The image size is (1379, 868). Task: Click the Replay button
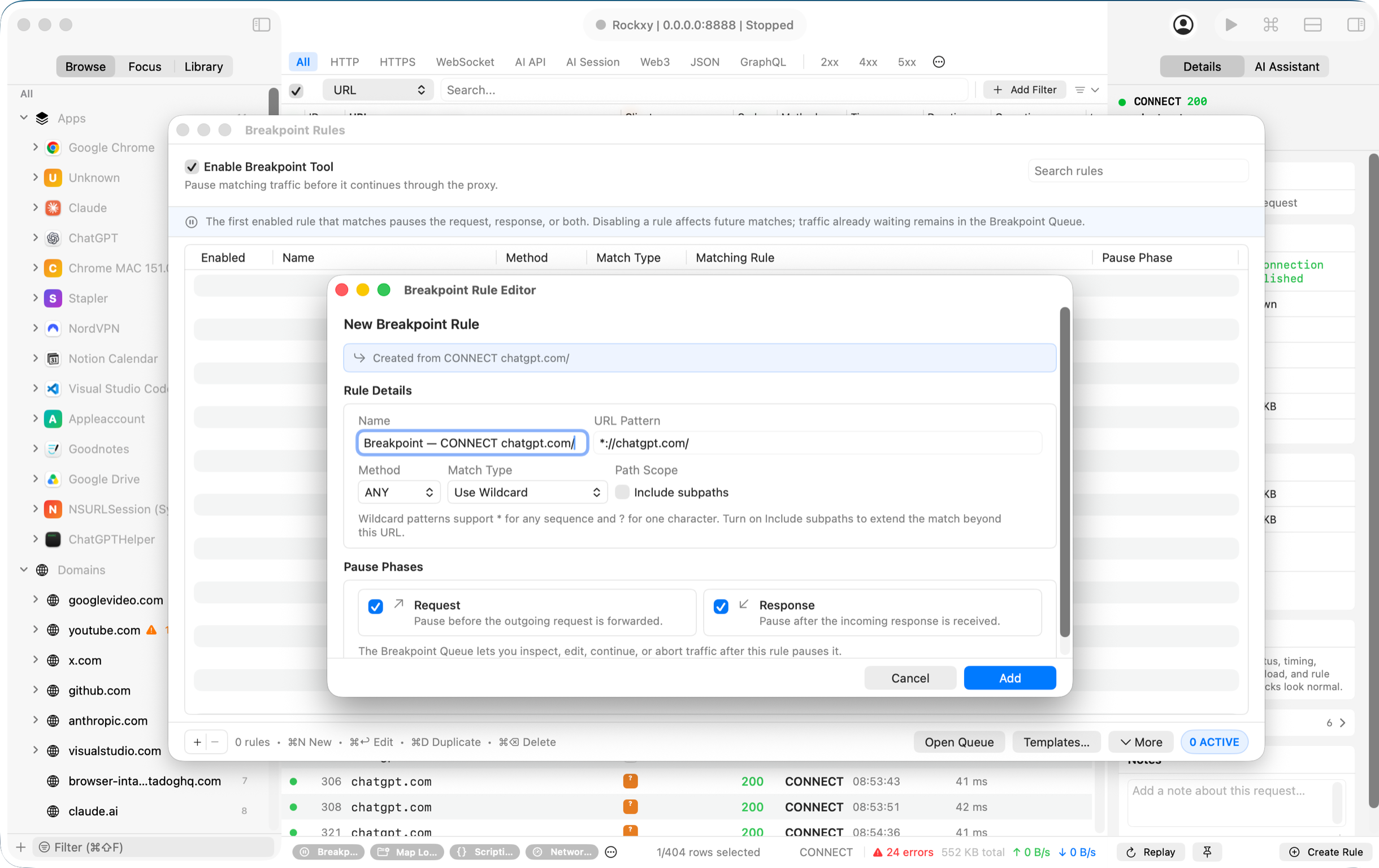pyautogui.click(x=1151, y=852)
